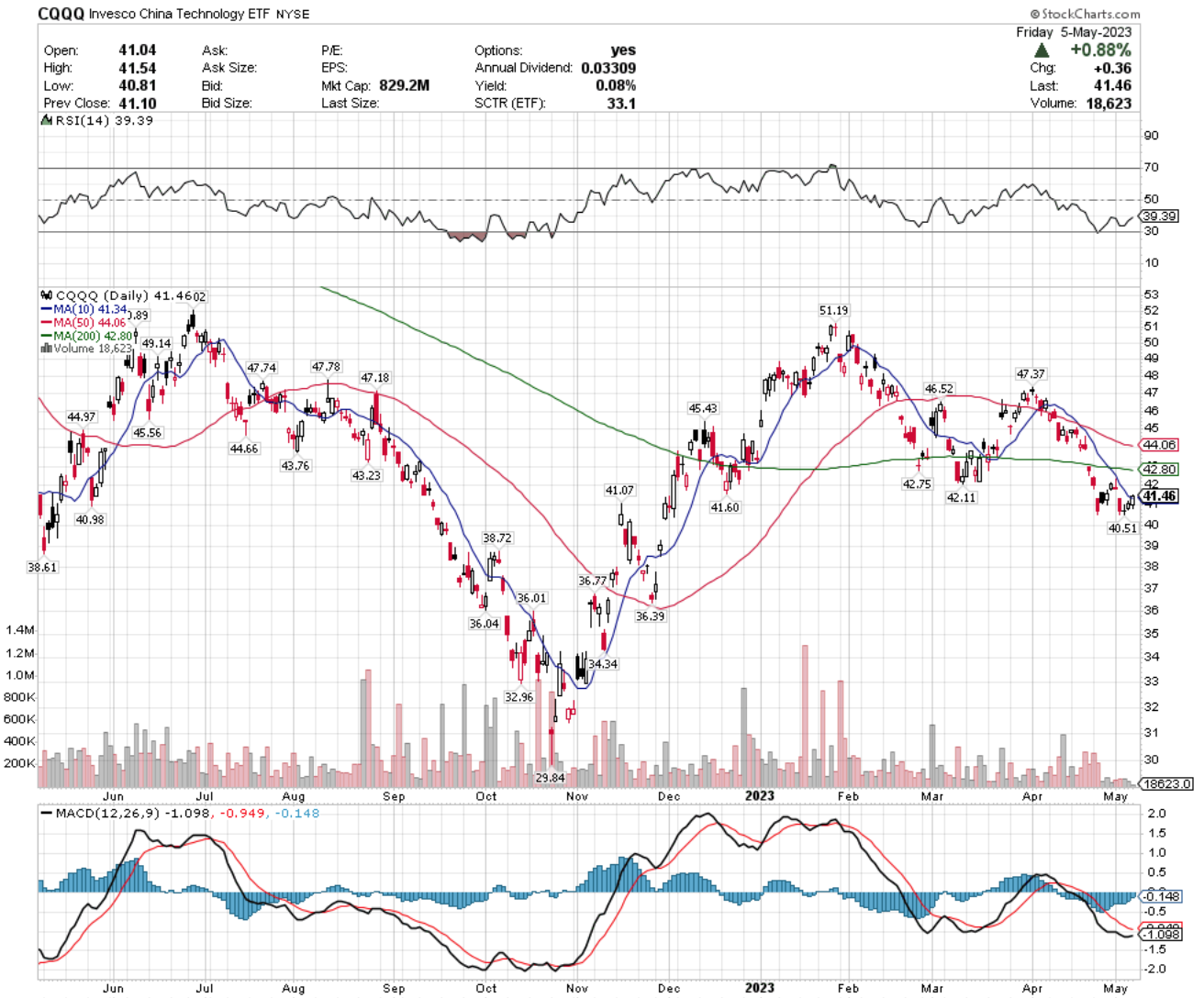Click the 39.39 RSI tag on right axis
The image size is (1204, 998).
tap(1159, 216)
